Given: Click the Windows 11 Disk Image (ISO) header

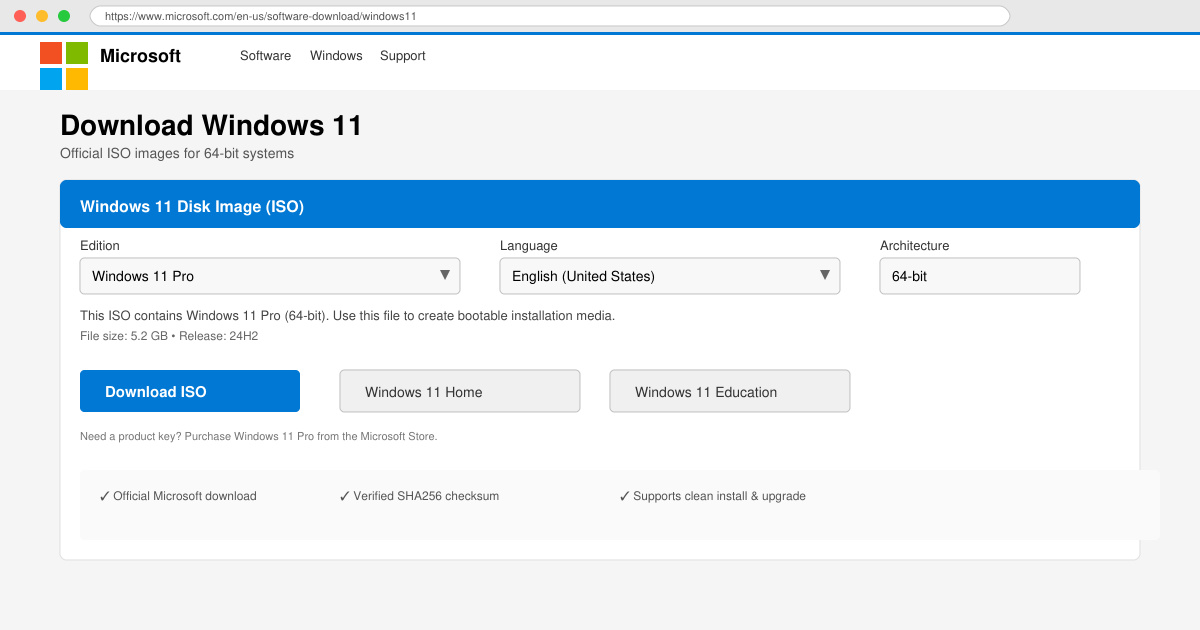Looking at the screenshot, I should tap(600, 204).
